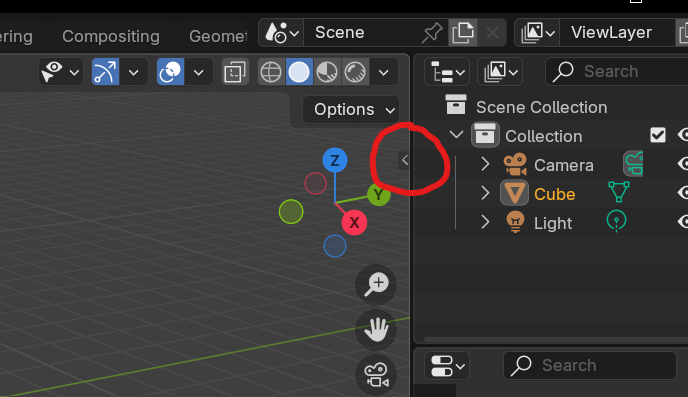The width and height of the screenshot is (688, 397).
Task: Toggle the camera view button
Action: pos(376,375)
